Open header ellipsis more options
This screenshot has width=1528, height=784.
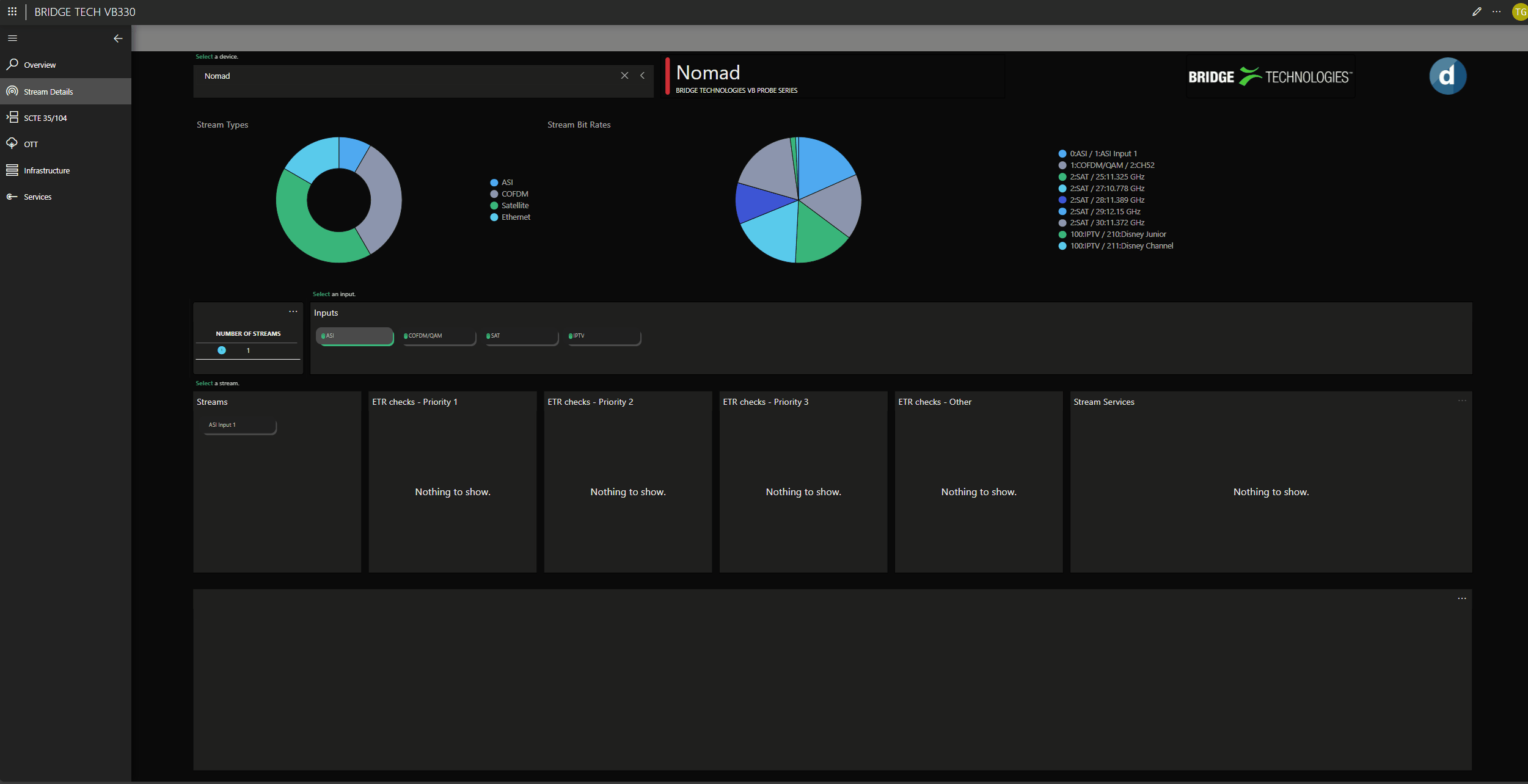pos(1496,12)
